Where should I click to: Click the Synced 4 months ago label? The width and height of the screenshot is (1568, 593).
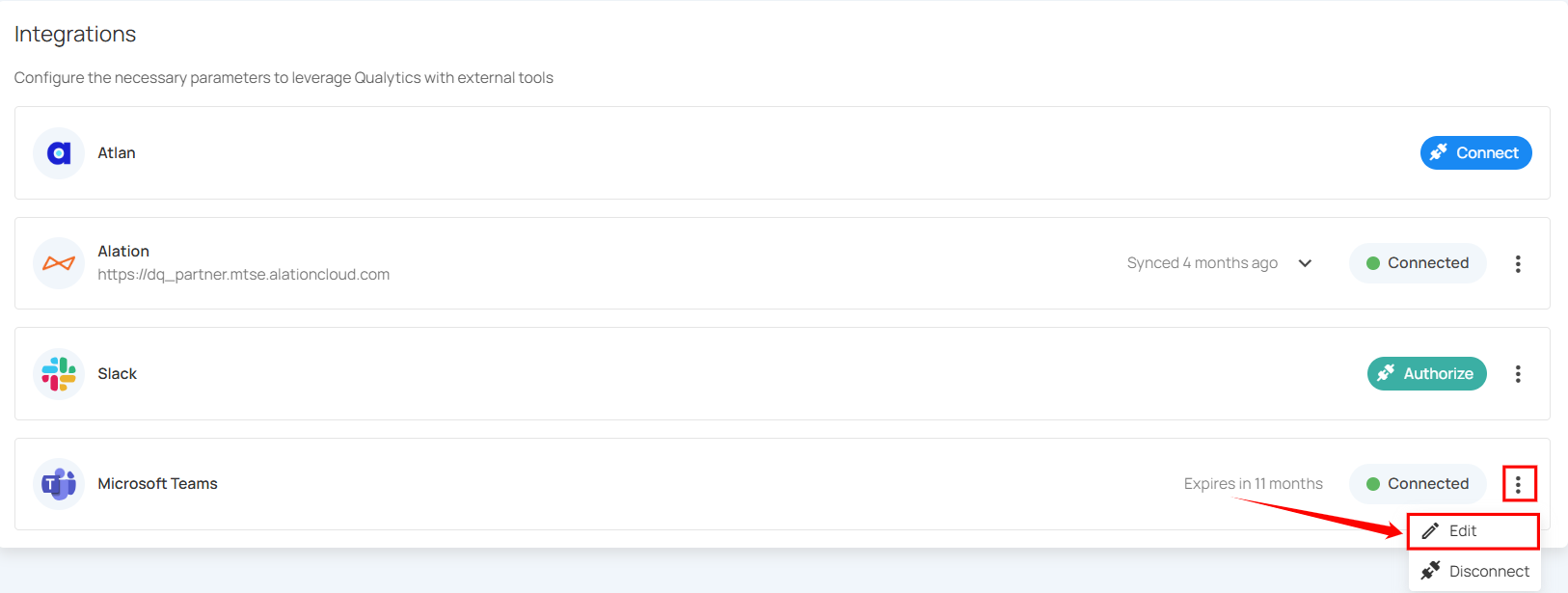1202,263
